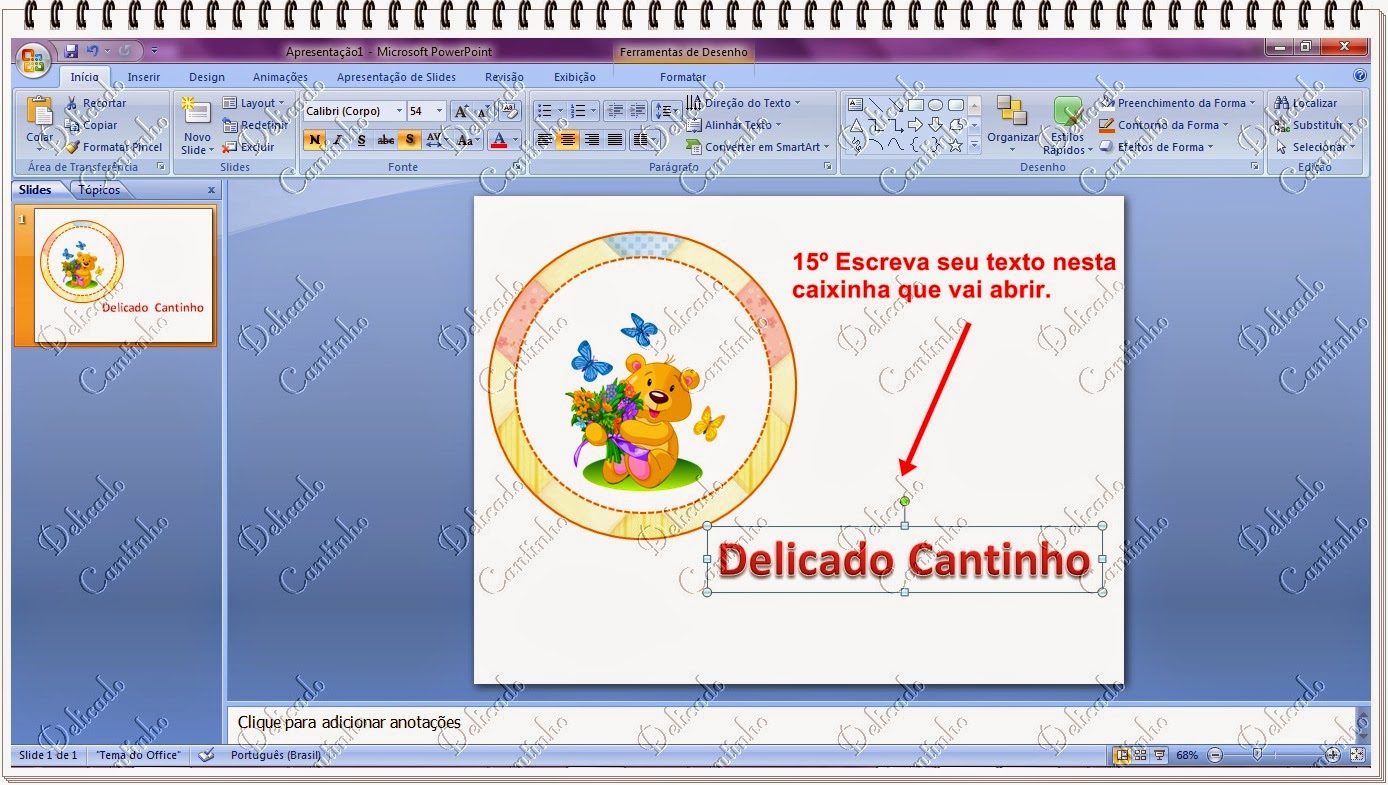This screenshot has height=785, width=1388.
Task: Open the font color dropdown arrow
Action: pos(516,140)
